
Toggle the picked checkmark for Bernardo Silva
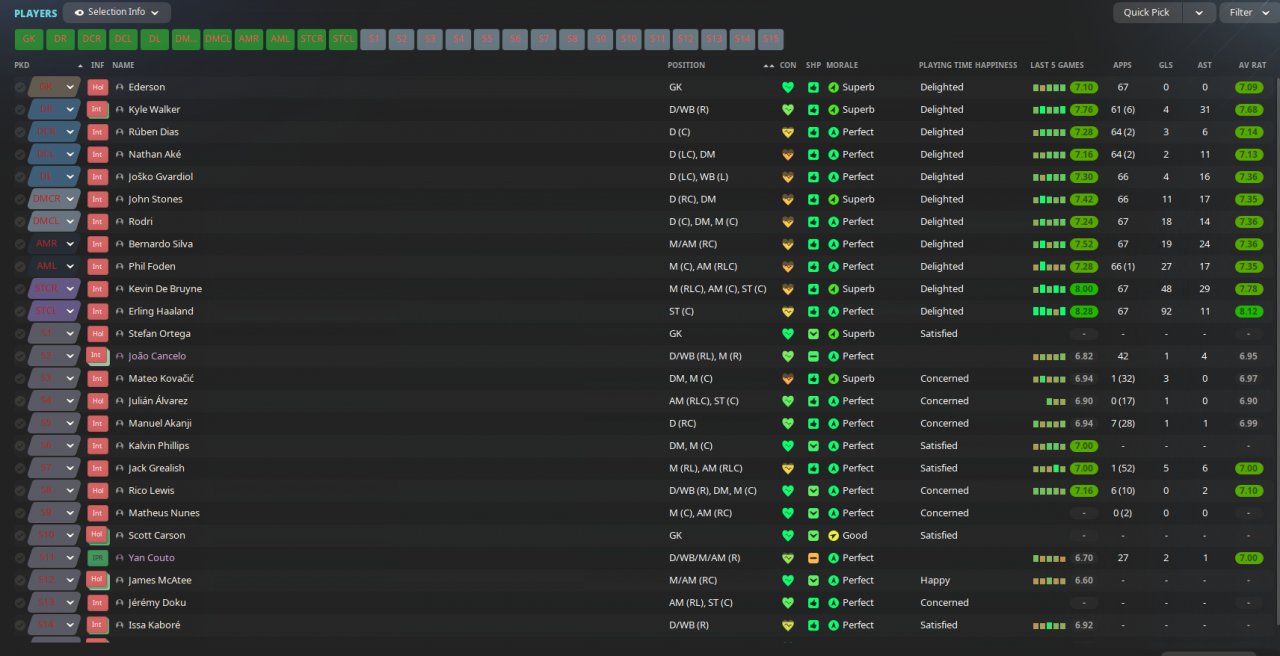click(20, 244)
